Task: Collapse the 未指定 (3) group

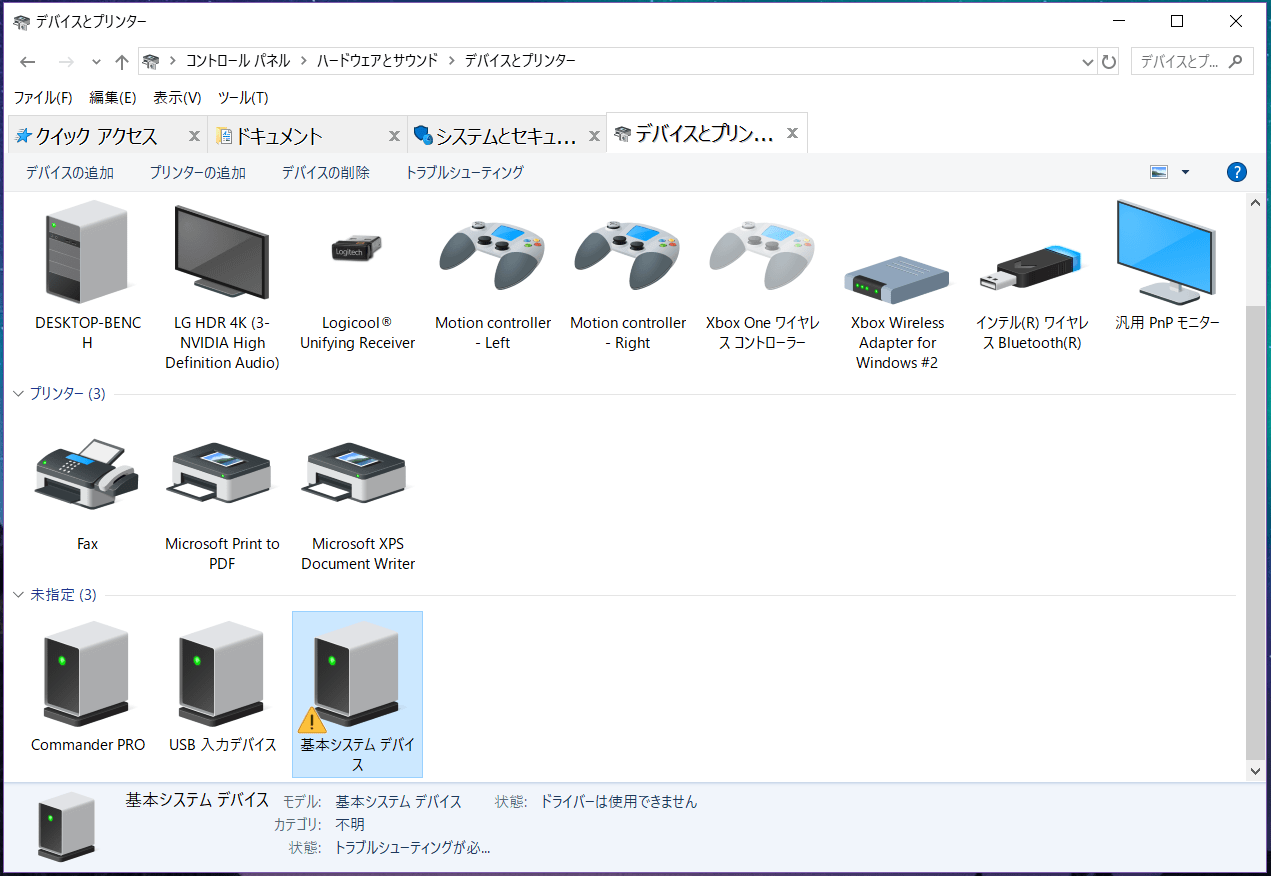Action: (18, 595)
